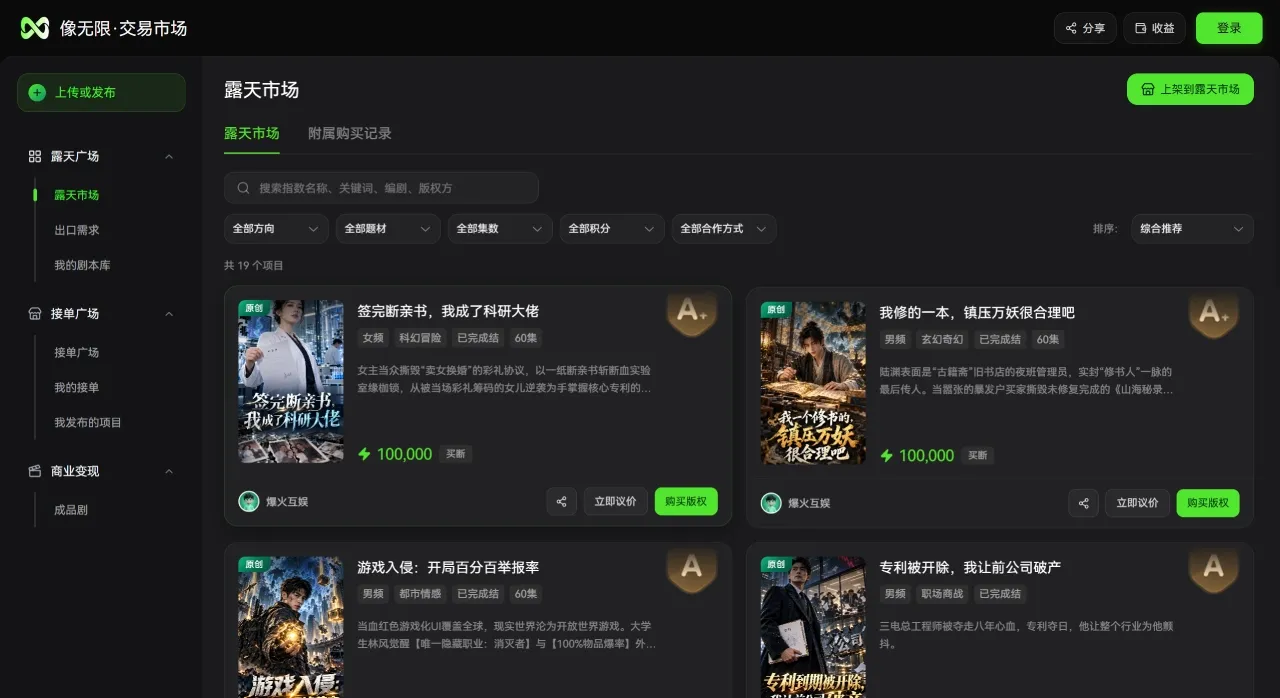Open 我的接单 in sidebar

[76, 387]
